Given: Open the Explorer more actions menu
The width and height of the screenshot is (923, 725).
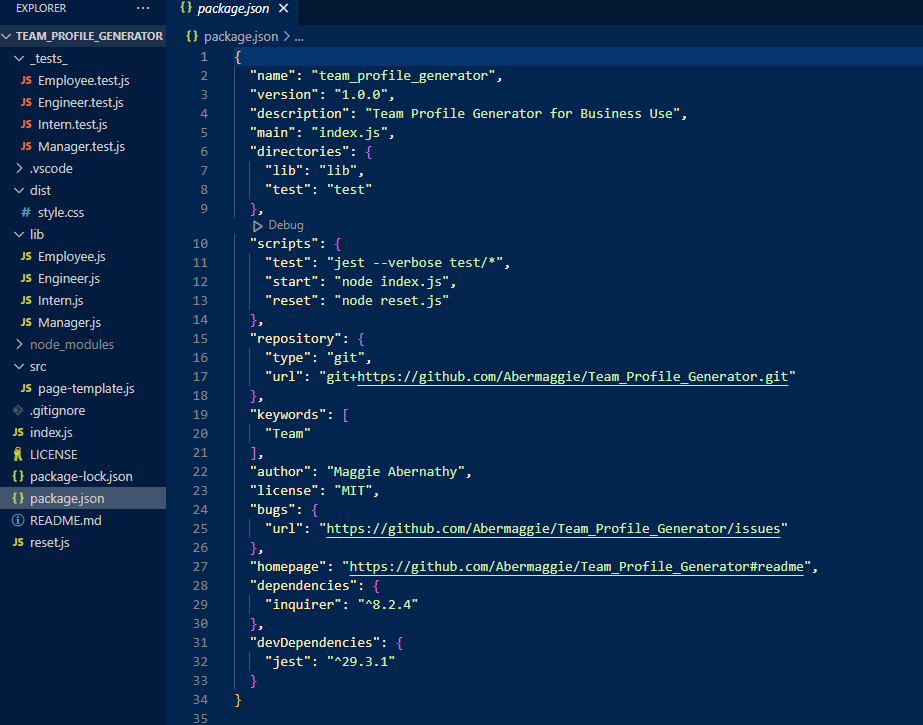Looking at the screenshot, I should [x=142, y=8].
